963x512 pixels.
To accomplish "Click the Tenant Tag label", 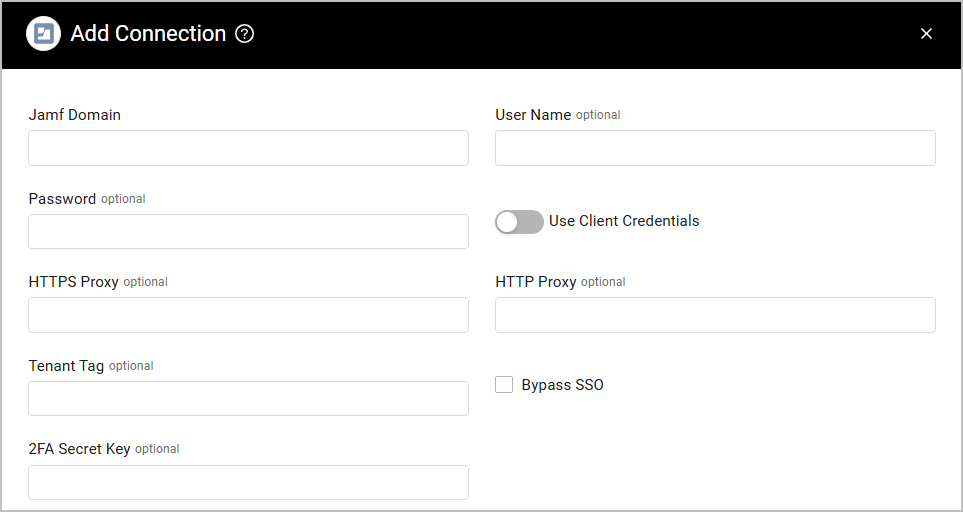I will (x=66, y=366).
